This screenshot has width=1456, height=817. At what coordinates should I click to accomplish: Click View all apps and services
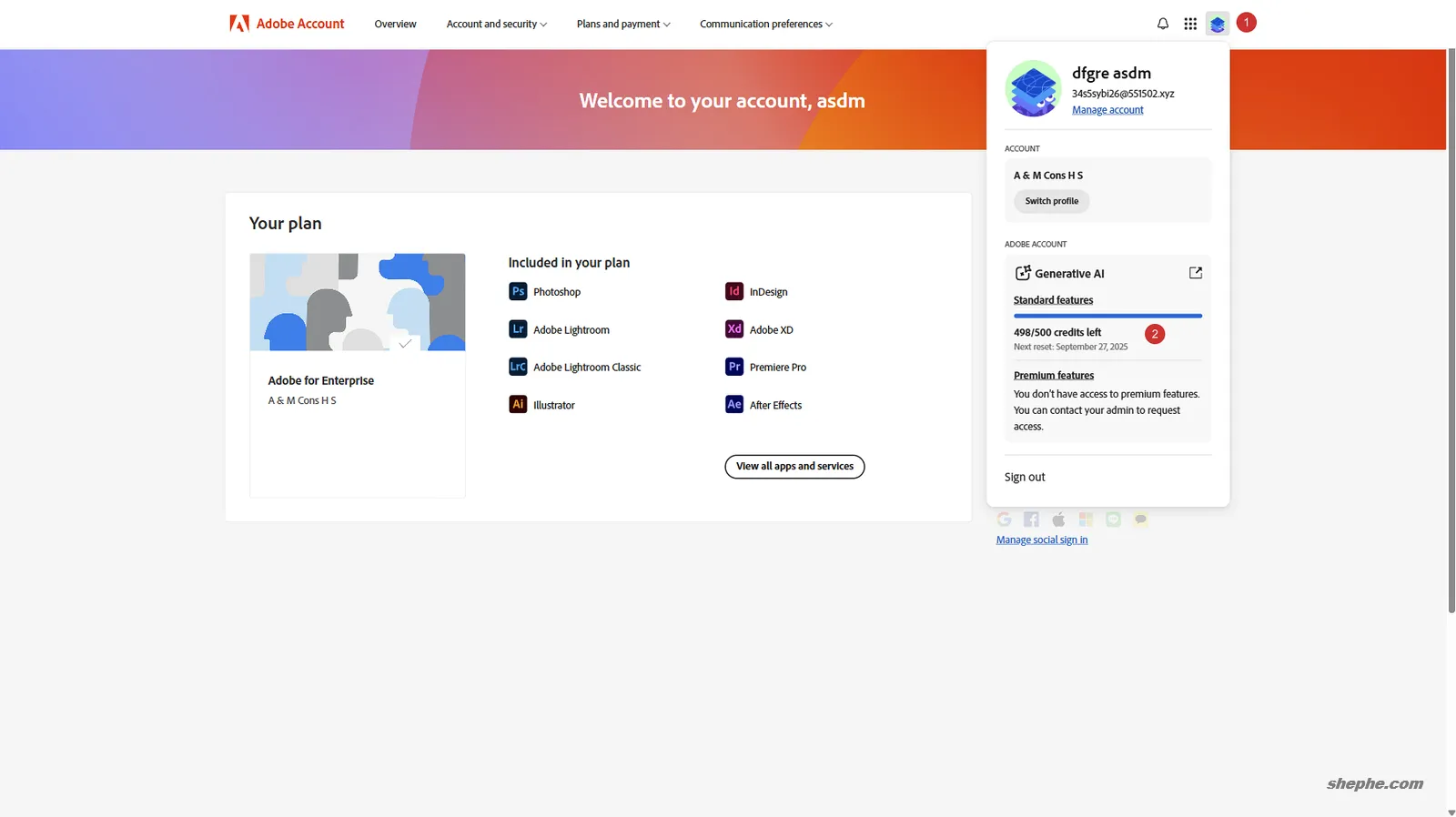pos(794,467)
